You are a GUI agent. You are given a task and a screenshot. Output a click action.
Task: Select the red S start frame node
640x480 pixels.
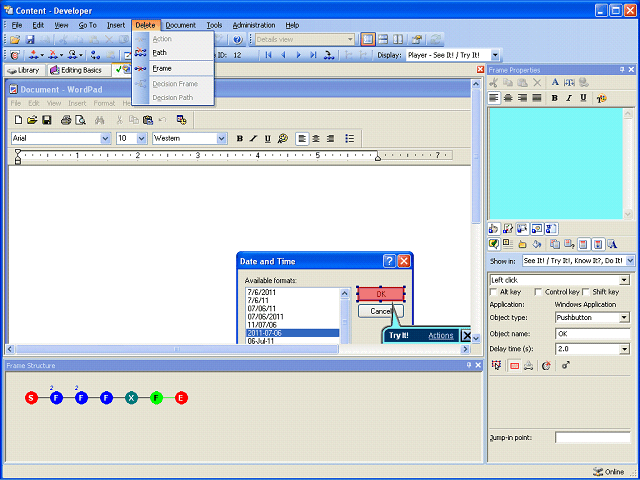click(31, 398)
